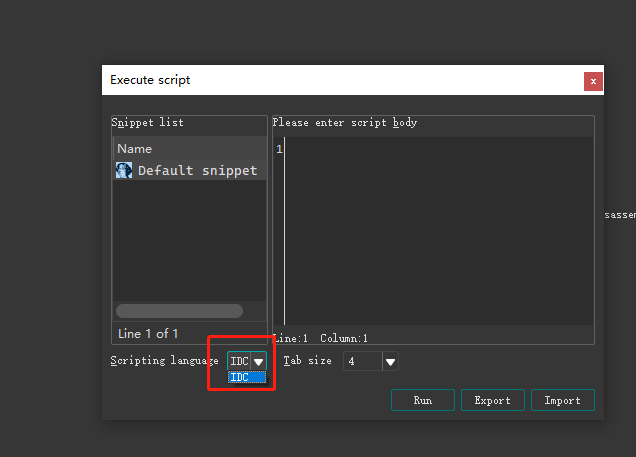This screenshot has width=636, height=457.
Task: Click the Export button
Action: click(492, 400)
